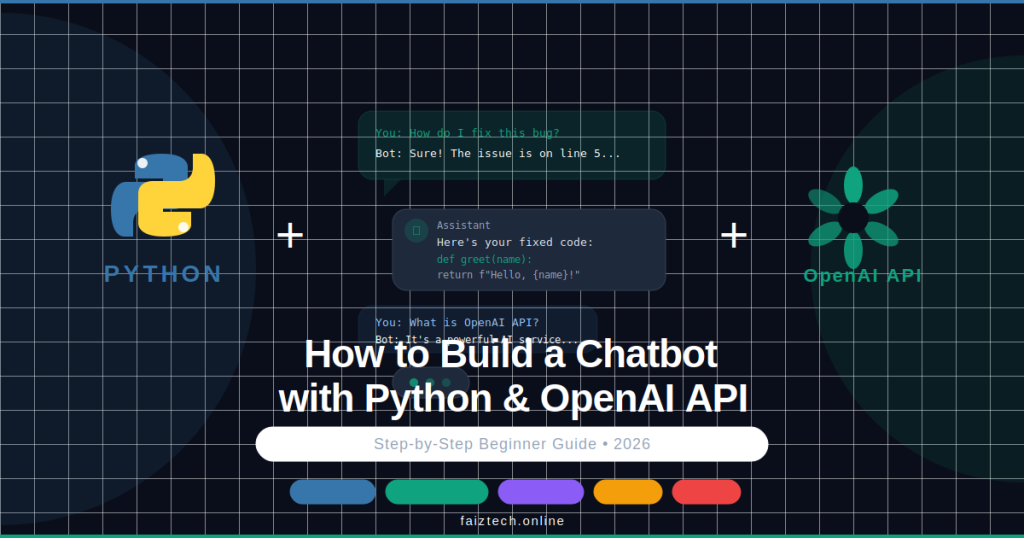Click "with Python & OpenAI API" headline line
Viewport: 1024px width, 538px height.
[513, 398]
